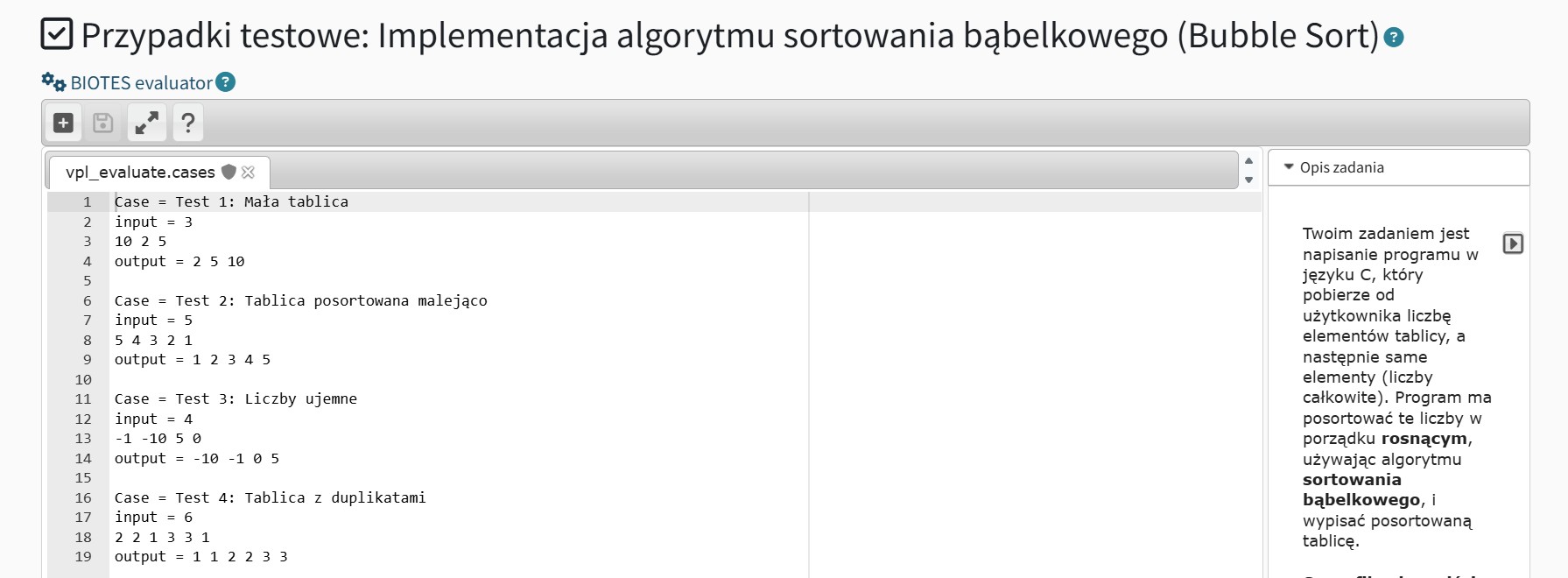Screen dimensions: 1568x578
Task: Close the vpl_evaluate.cases tab
Action: tap(249, 172)
